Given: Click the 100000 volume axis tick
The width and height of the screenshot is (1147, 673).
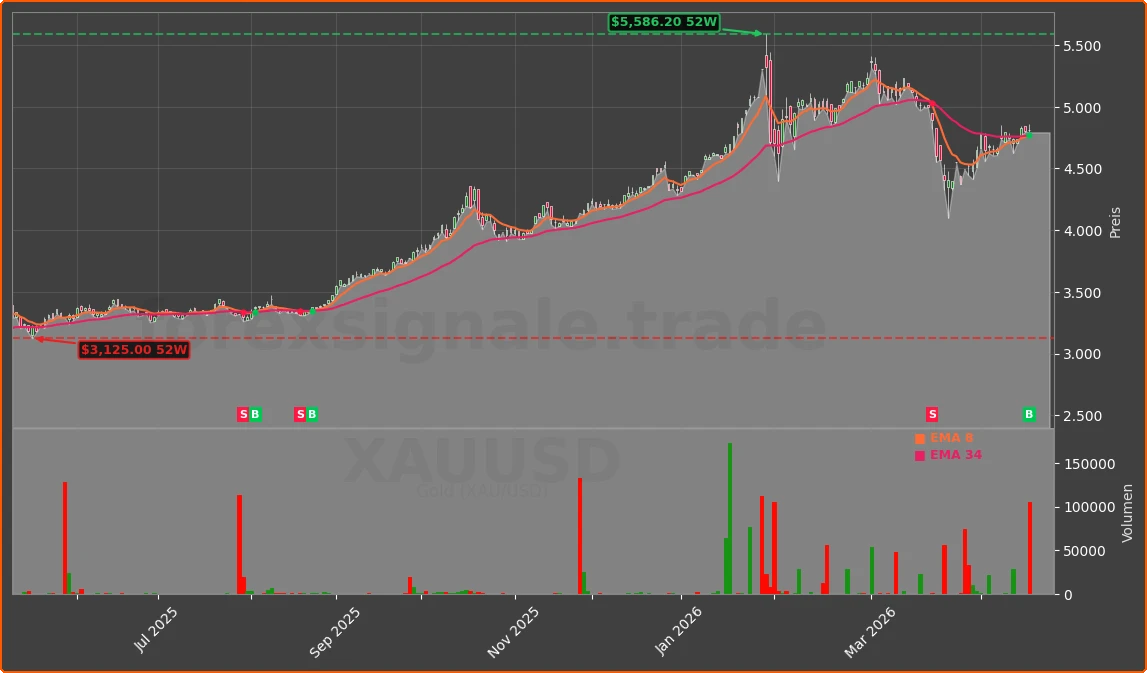Looking at the screenshot, I should (1088, 508).
